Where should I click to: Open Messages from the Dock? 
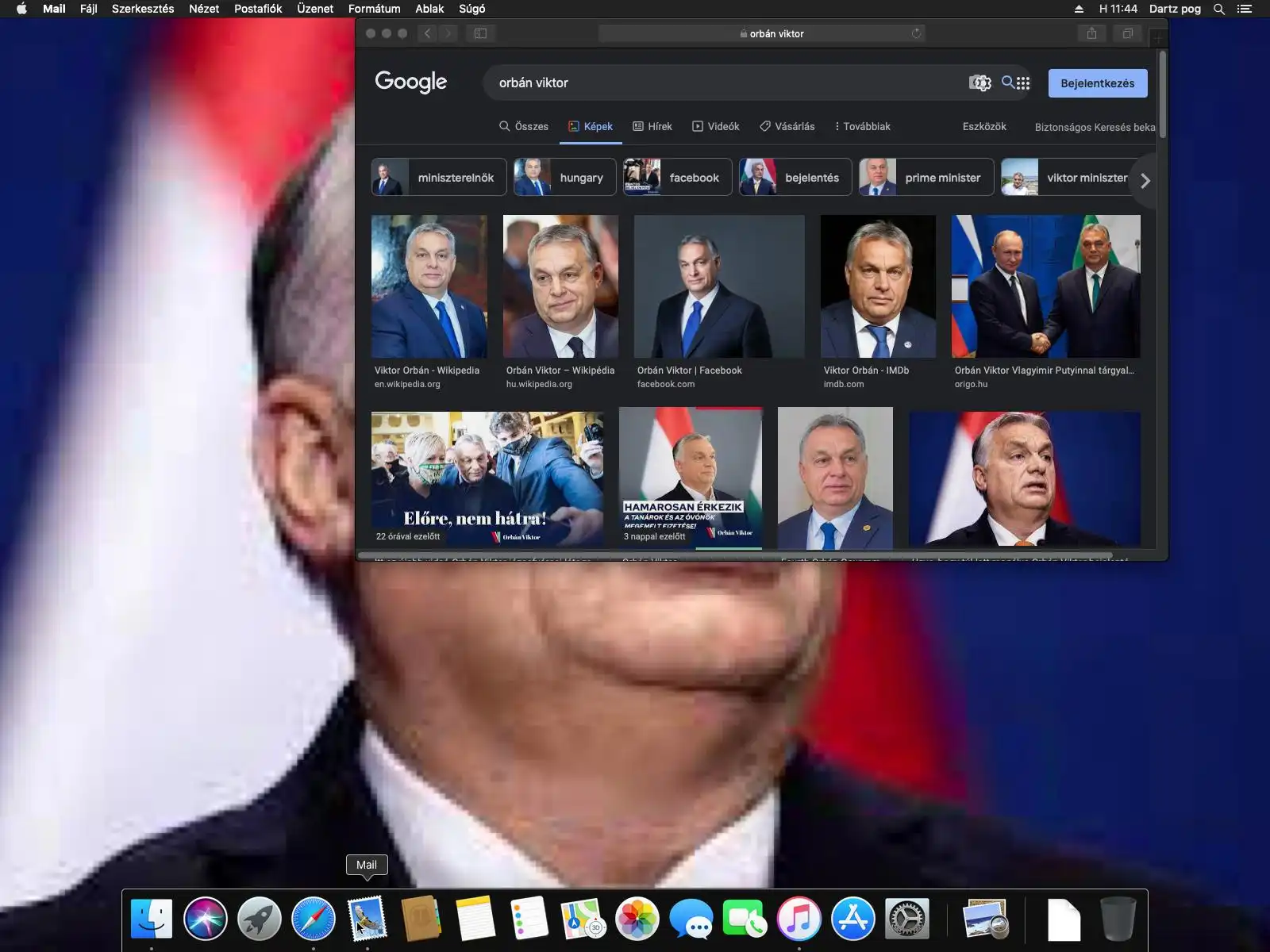point(691,919)
